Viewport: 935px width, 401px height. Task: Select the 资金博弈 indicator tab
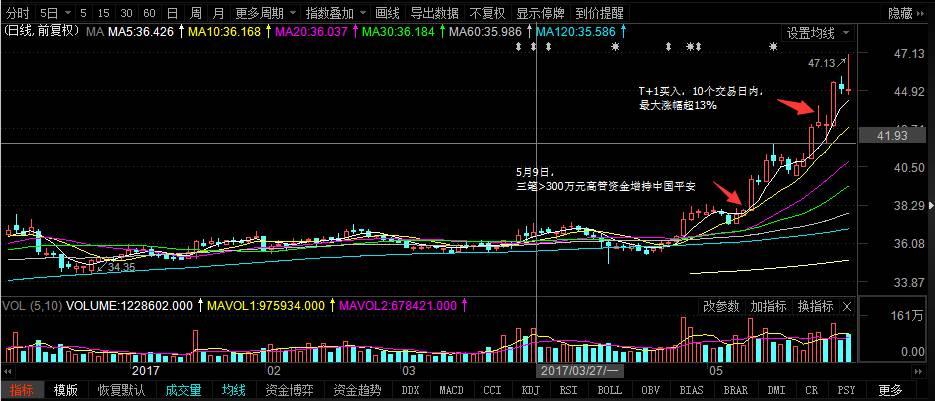point(289,390)
